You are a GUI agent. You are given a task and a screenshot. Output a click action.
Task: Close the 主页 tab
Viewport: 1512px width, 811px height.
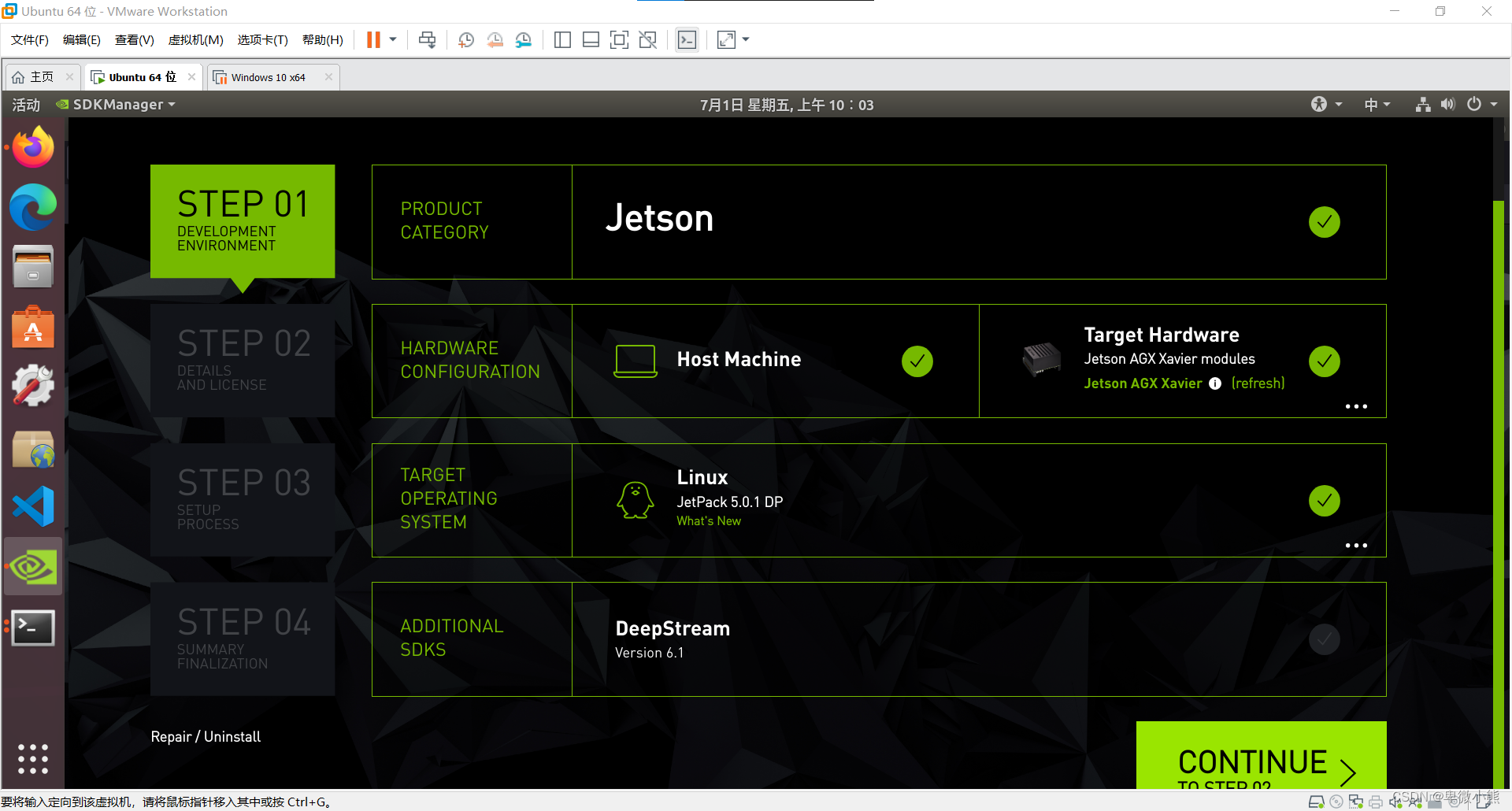(69, 77)
